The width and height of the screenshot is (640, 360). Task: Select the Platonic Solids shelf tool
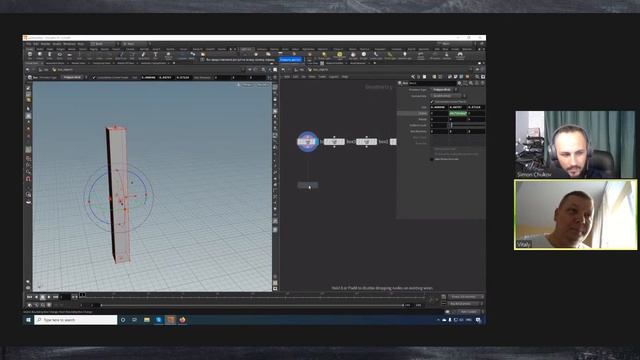tap(168, 55)
